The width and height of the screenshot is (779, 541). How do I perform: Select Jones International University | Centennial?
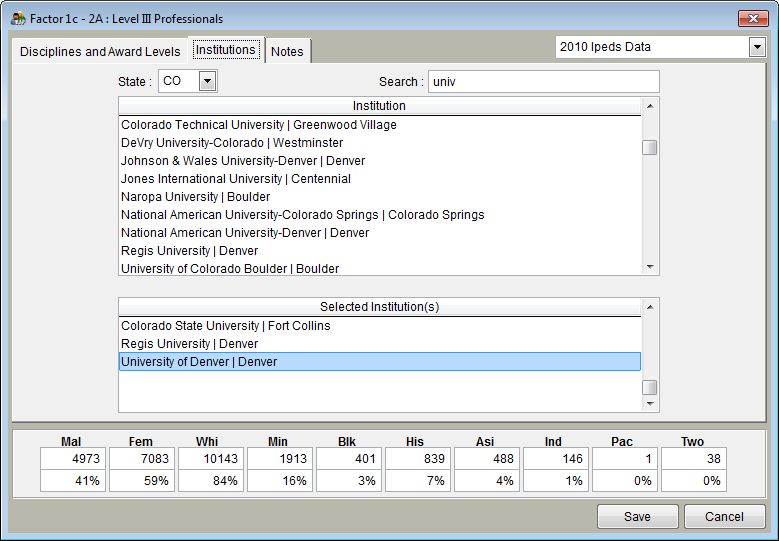click(380, 179)
